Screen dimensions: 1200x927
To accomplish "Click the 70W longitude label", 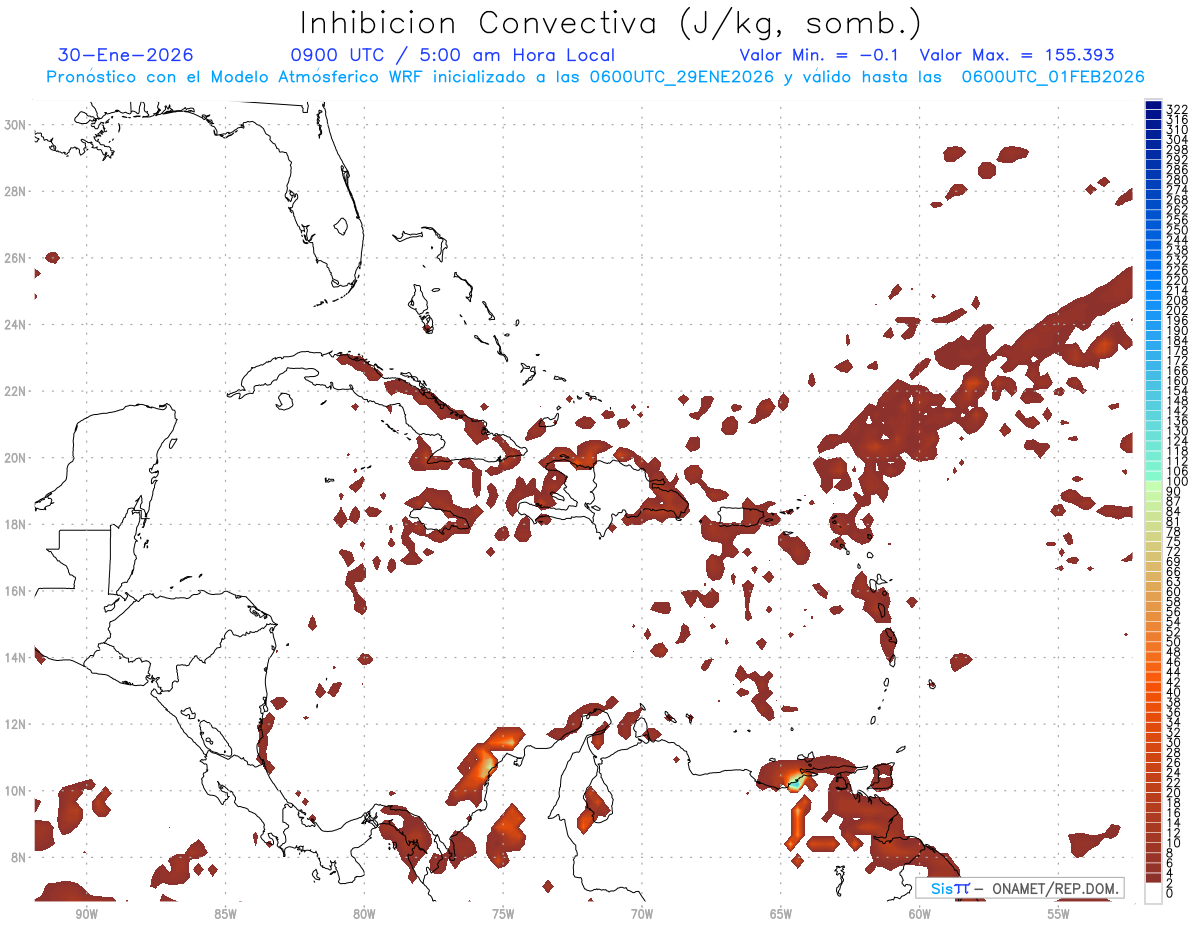I will tap(642, 915).
